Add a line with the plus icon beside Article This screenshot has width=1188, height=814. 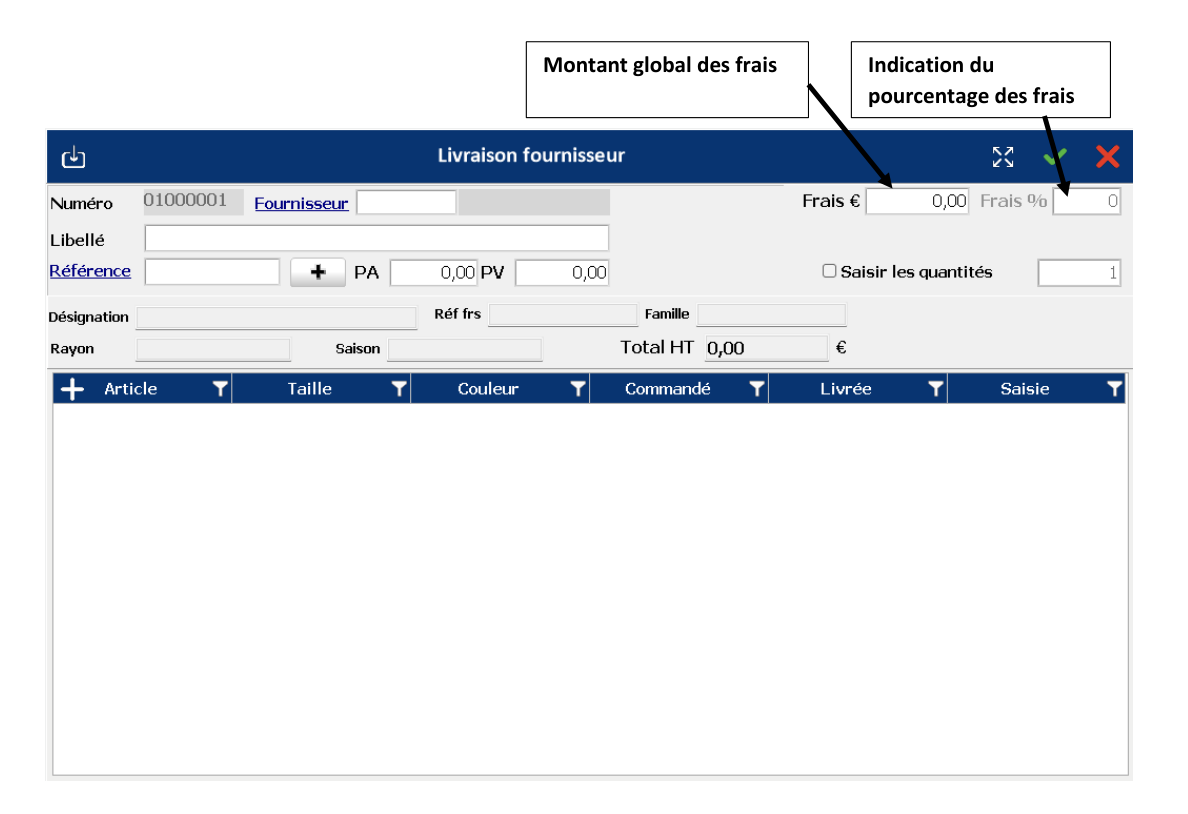pyautogui.click(x=72, y=389)
